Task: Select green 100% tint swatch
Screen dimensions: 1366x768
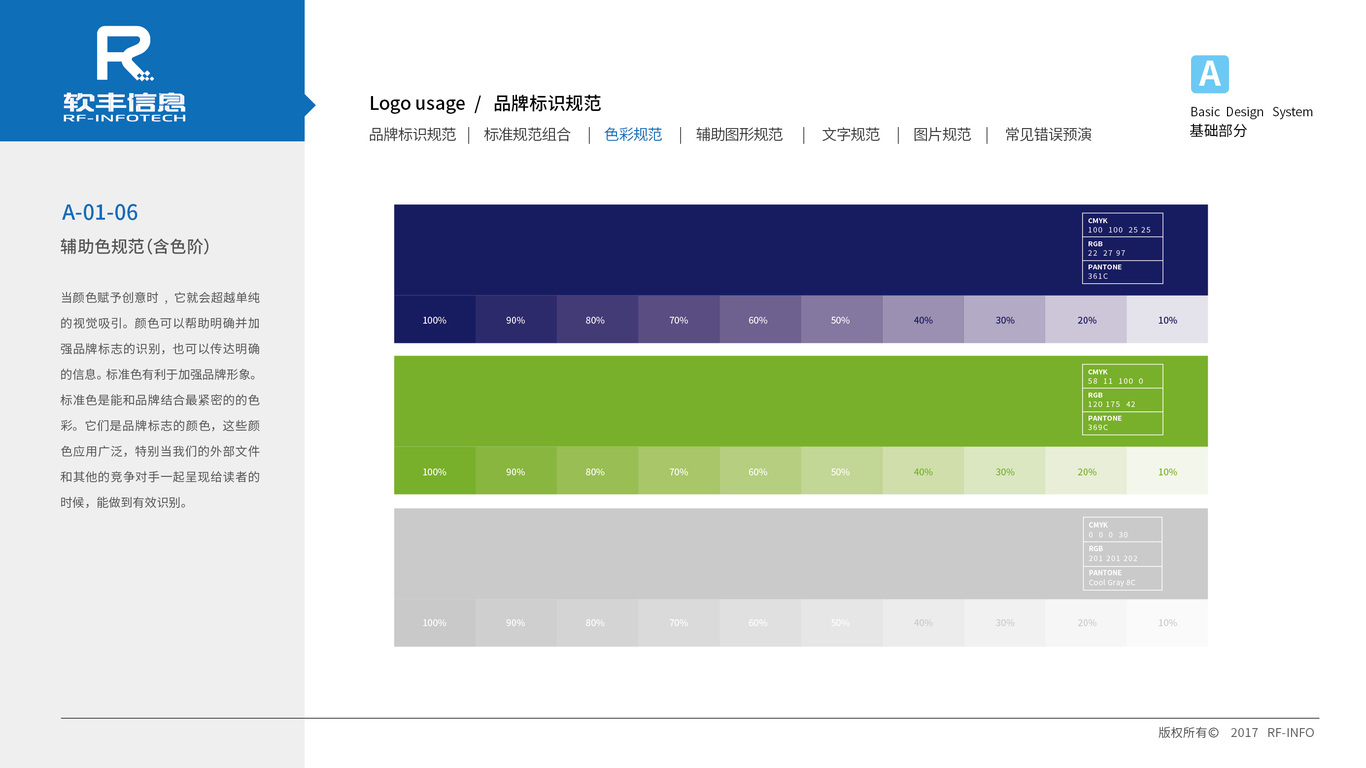Action: (x=434, y=471)
